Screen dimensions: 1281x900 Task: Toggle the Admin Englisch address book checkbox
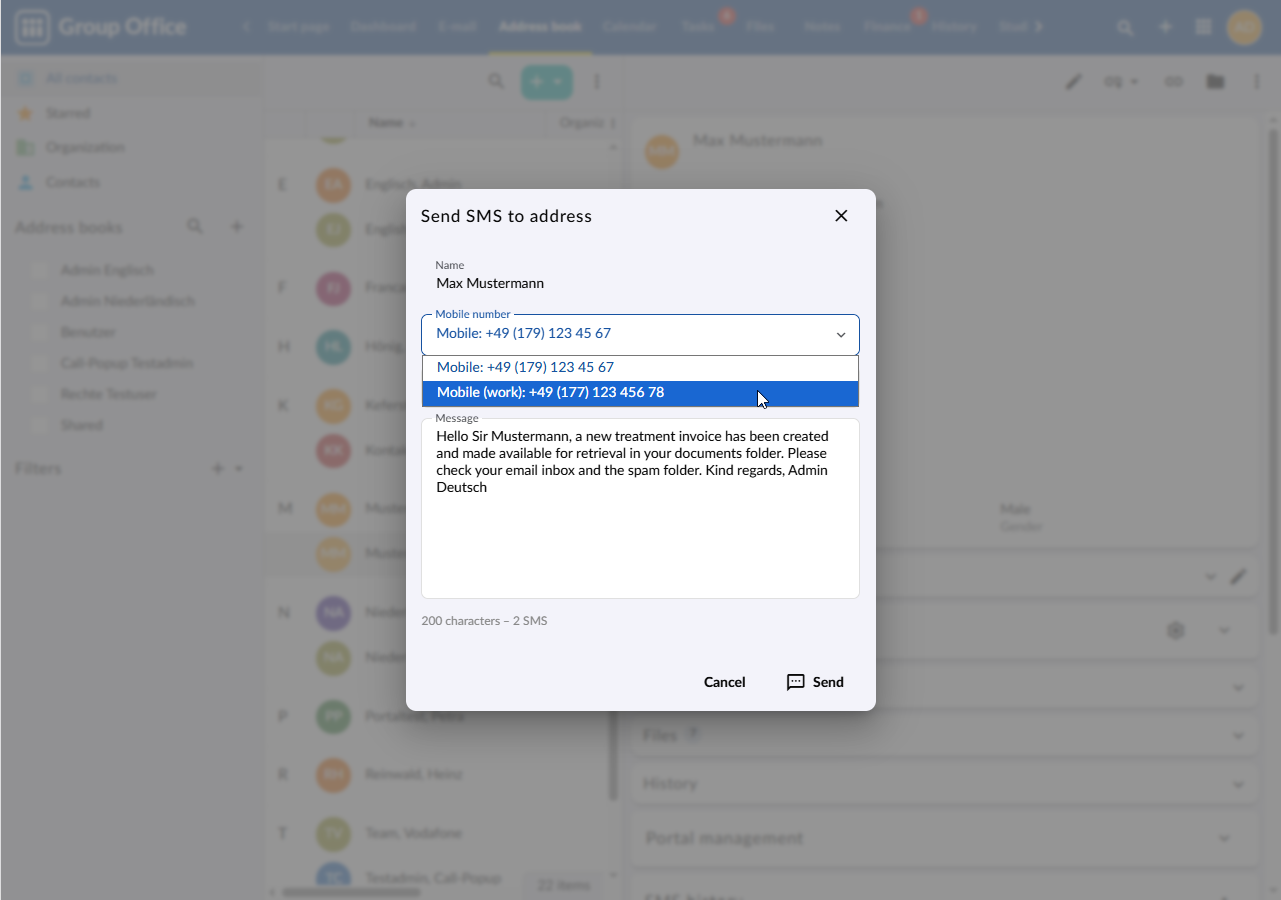pyautogui.click(x=40, y=270)
